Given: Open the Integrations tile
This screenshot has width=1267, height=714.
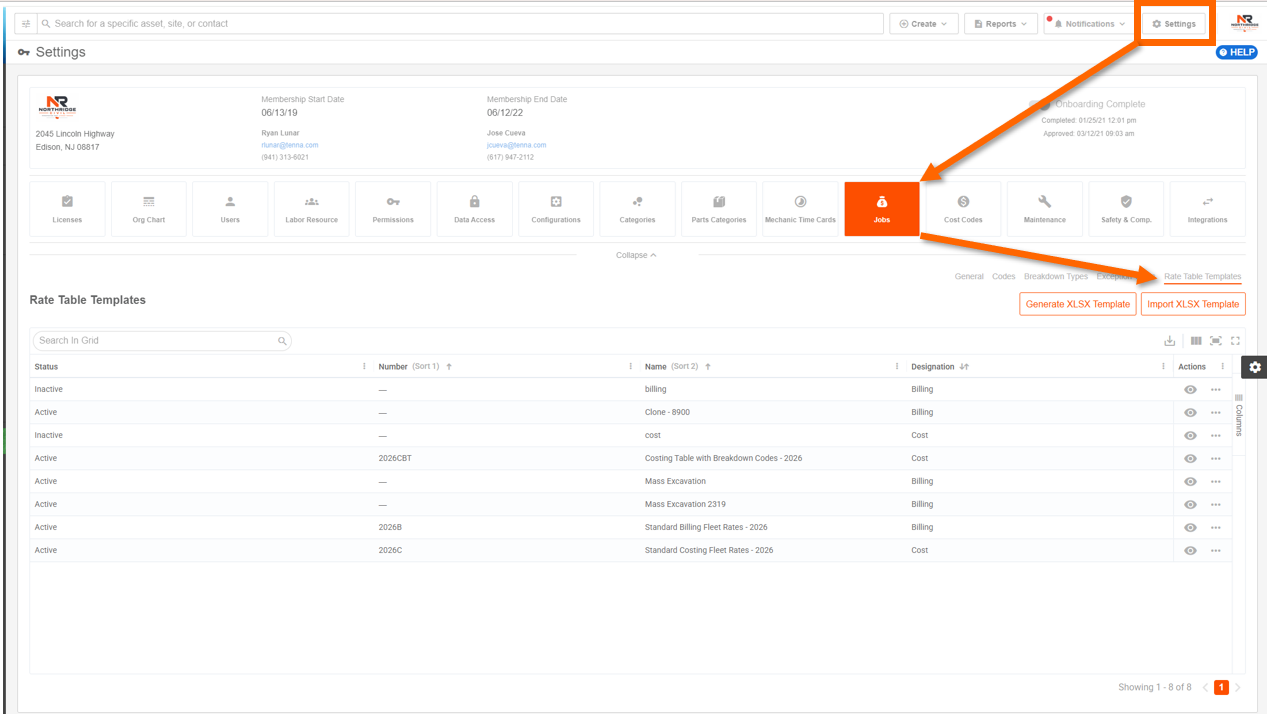Looking at the screenshot, I should (x=1208, y=209).
